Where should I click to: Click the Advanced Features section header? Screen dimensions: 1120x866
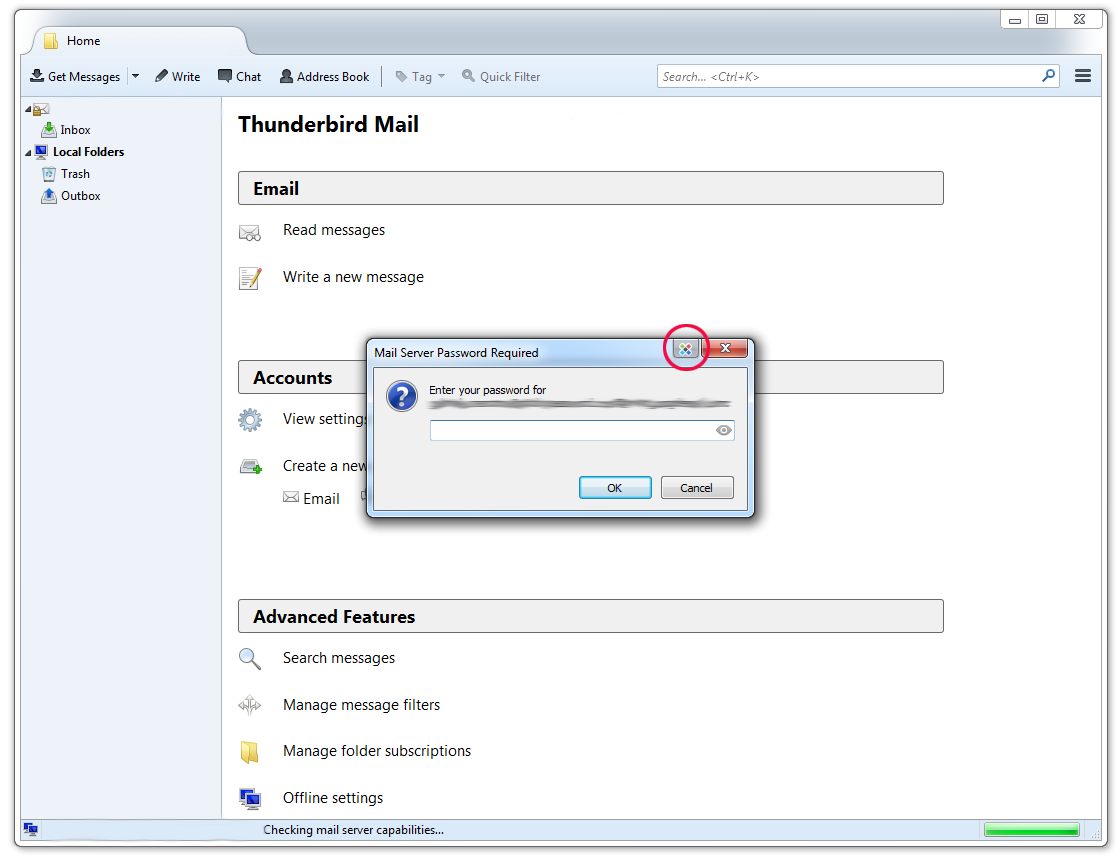pyautogui.click(x=591, y=617)
